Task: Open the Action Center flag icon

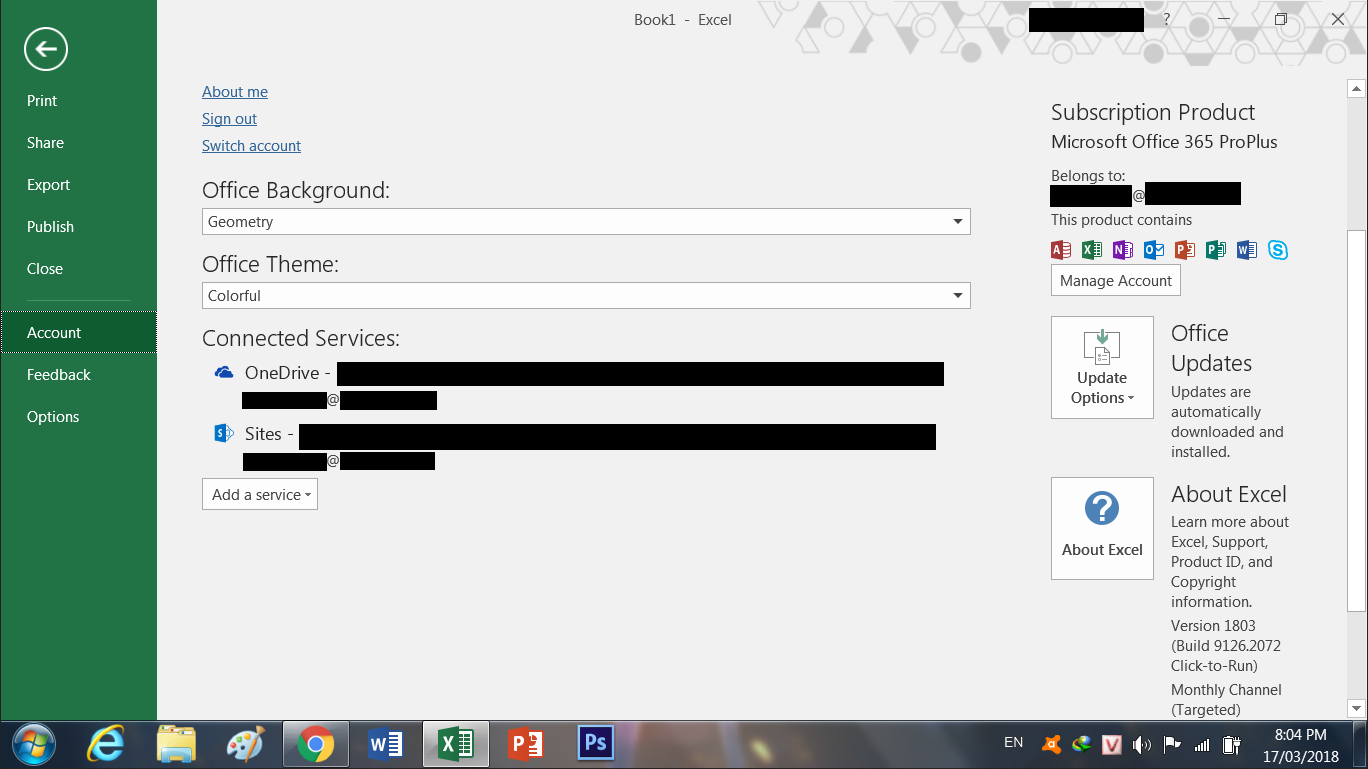Action: 1172,744
